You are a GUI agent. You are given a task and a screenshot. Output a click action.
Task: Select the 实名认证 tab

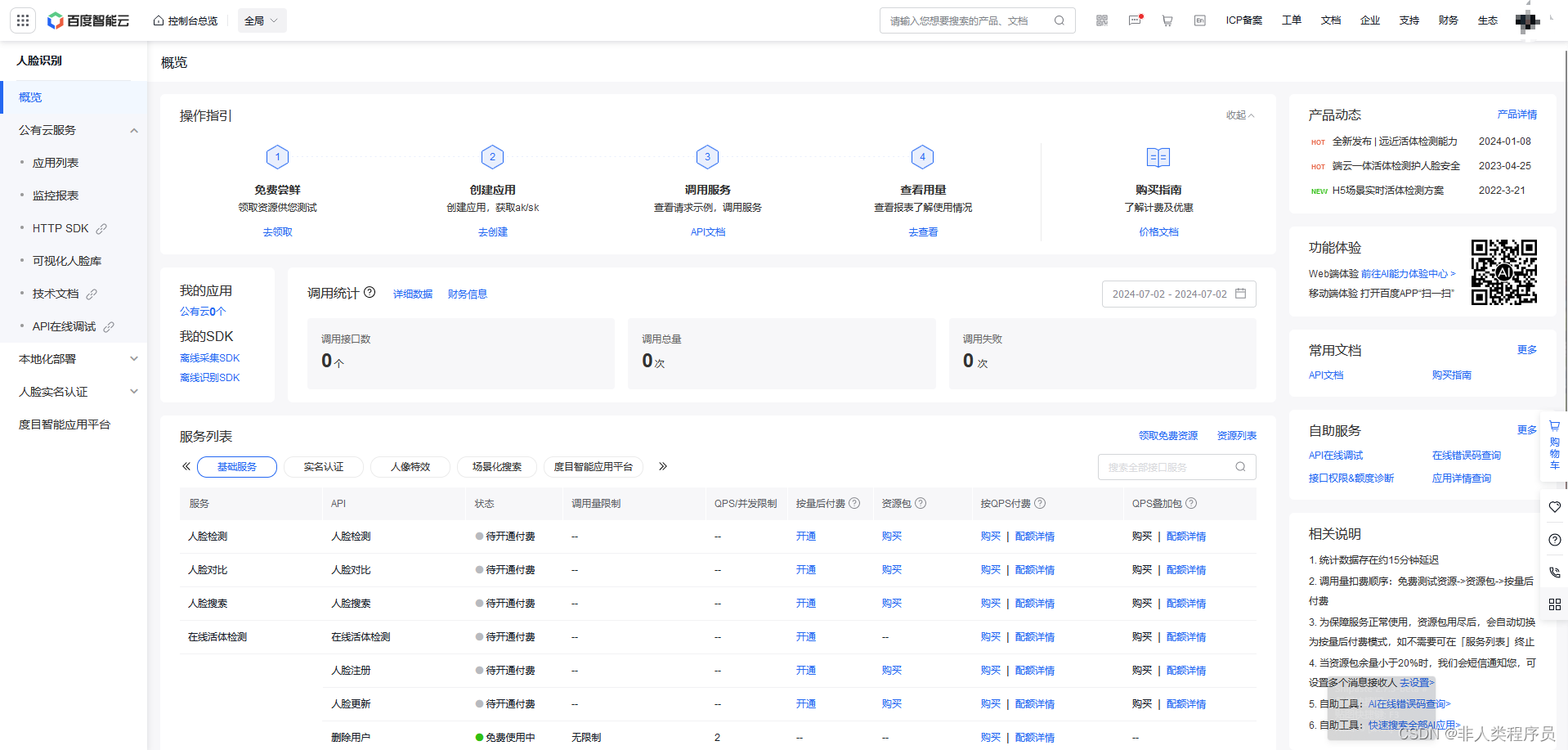tap(324, 467)
